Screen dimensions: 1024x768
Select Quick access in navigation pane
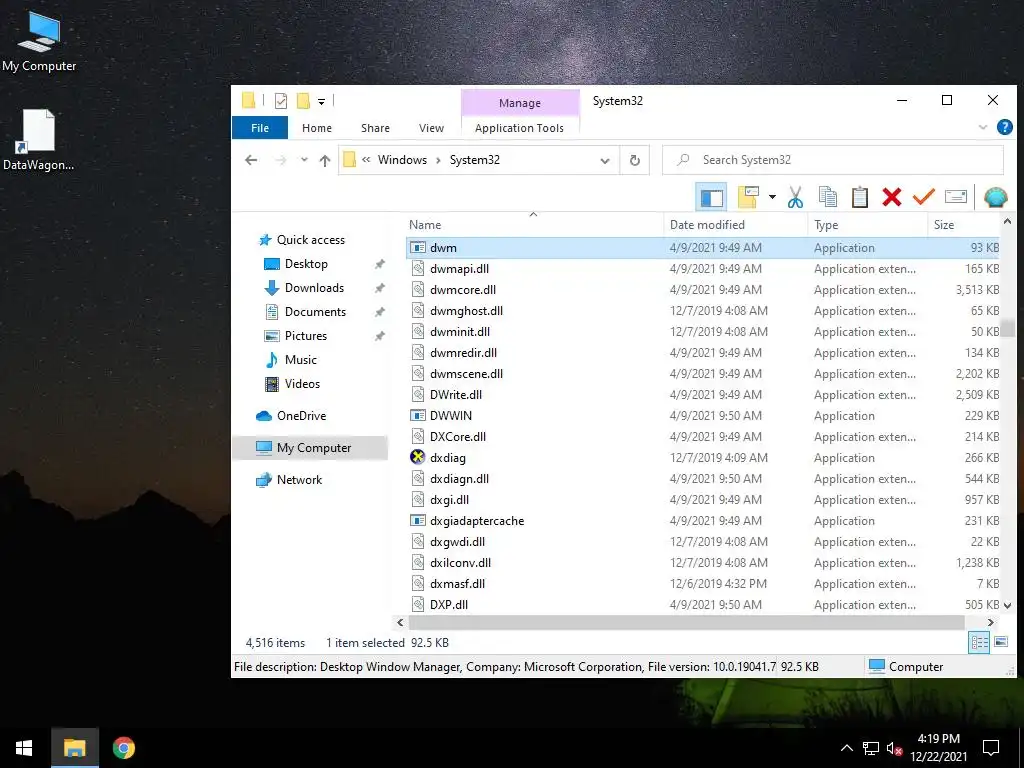310,240
